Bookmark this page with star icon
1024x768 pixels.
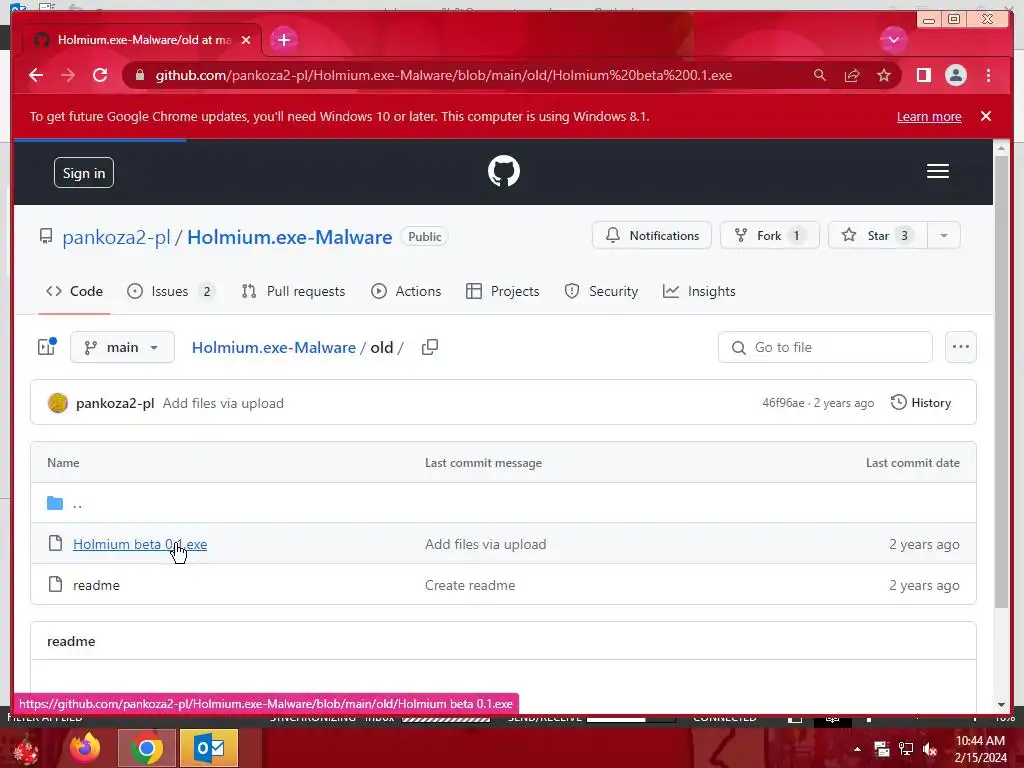pos(884,75)
